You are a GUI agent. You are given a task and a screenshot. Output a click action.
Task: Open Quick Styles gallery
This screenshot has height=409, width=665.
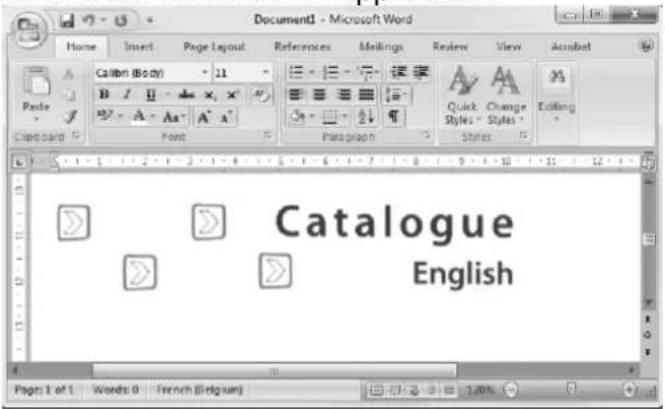click(462, 96)
